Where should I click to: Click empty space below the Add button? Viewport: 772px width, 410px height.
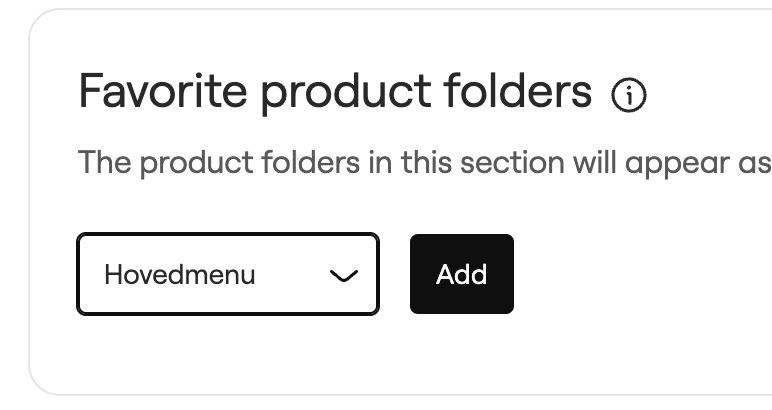[462, 352]
